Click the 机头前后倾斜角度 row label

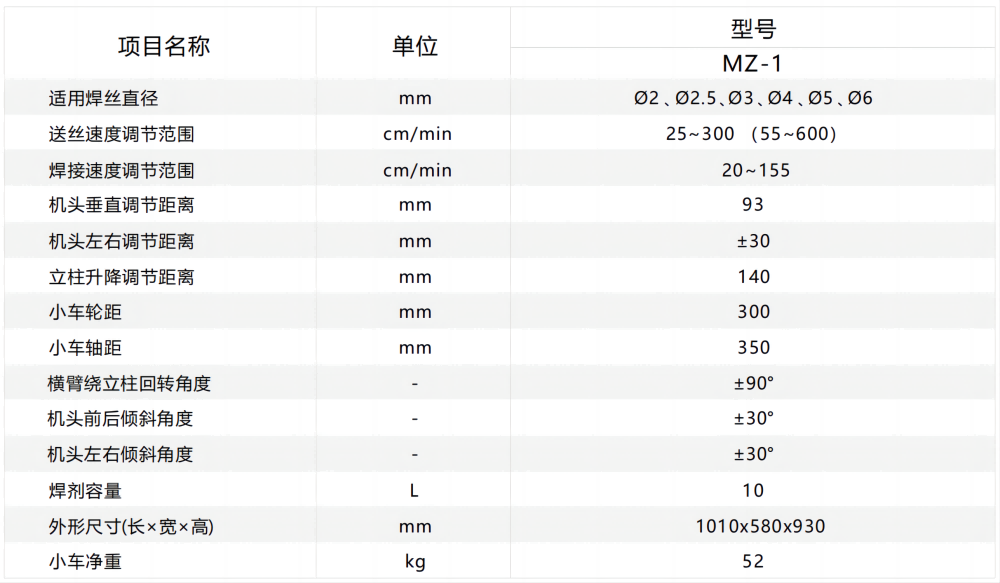click(121, 419)
